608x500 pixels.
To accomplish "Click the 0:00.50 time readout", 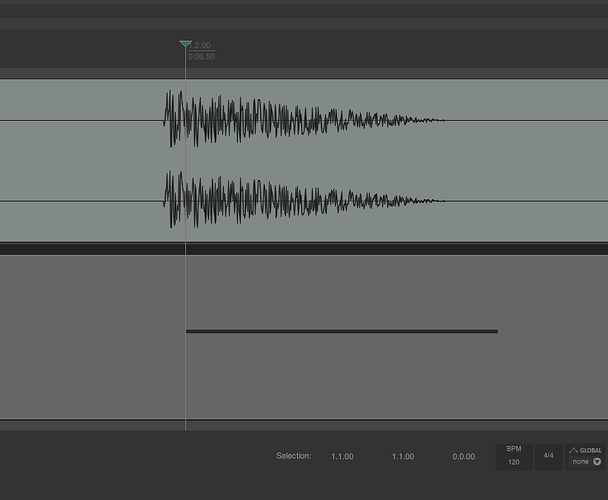I will 201,57.
